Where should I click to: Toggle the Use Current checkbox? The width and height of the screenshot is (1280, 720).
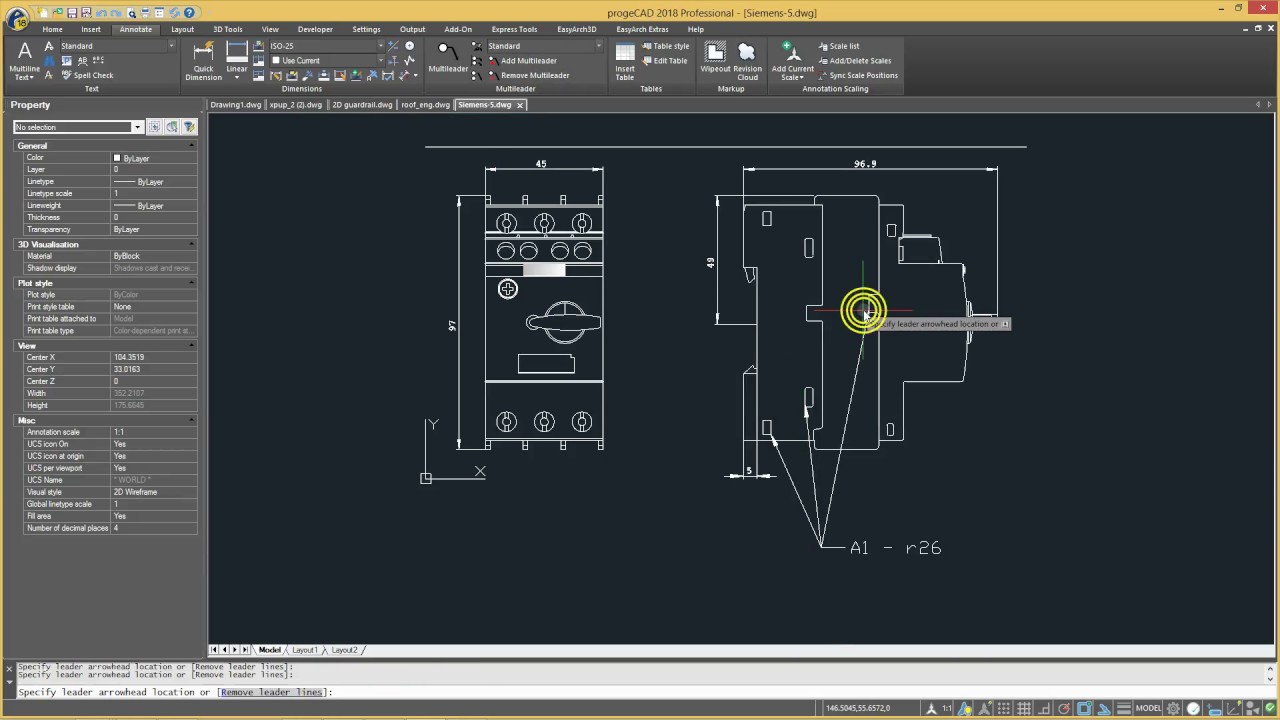(x=277, y=61)
